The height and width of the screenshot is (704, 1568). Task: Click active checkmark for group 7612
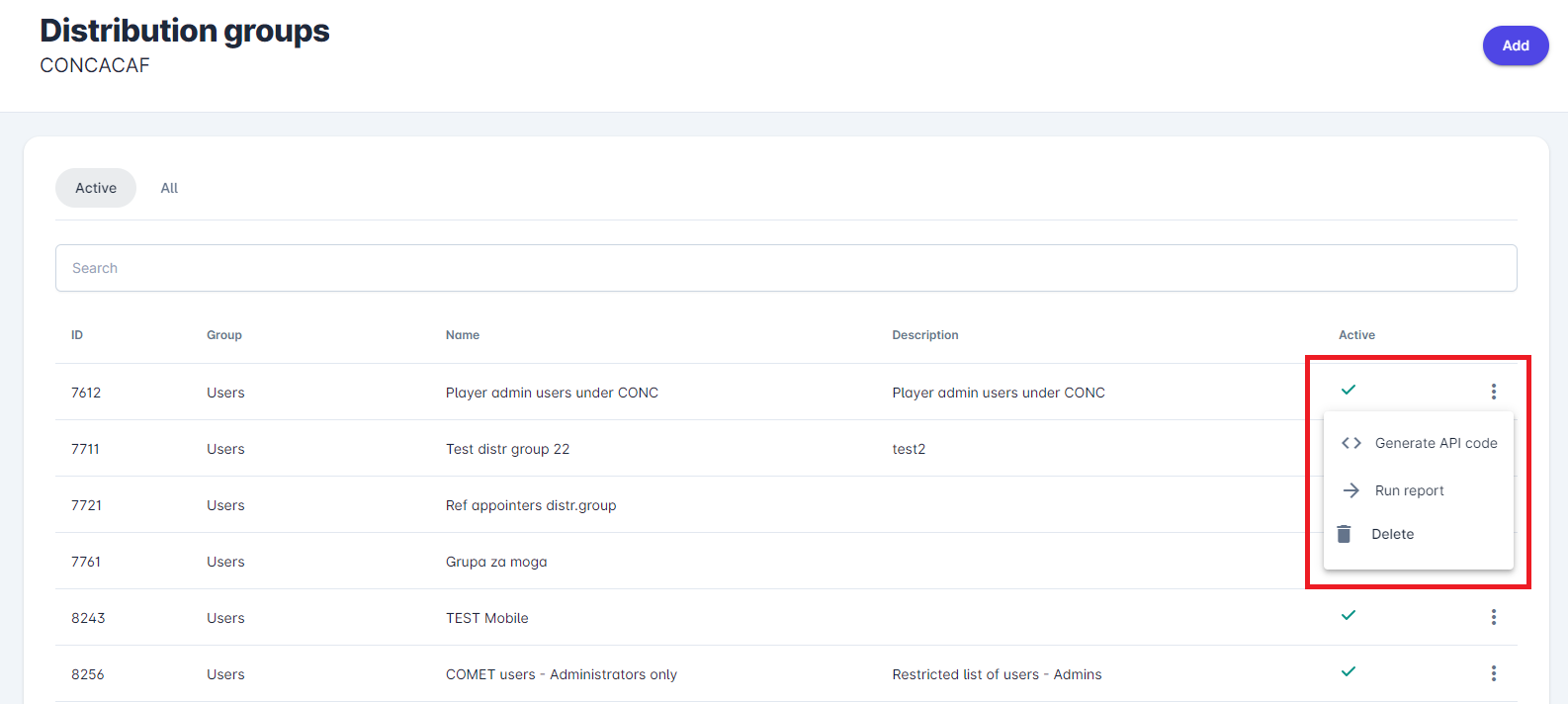1348,390
